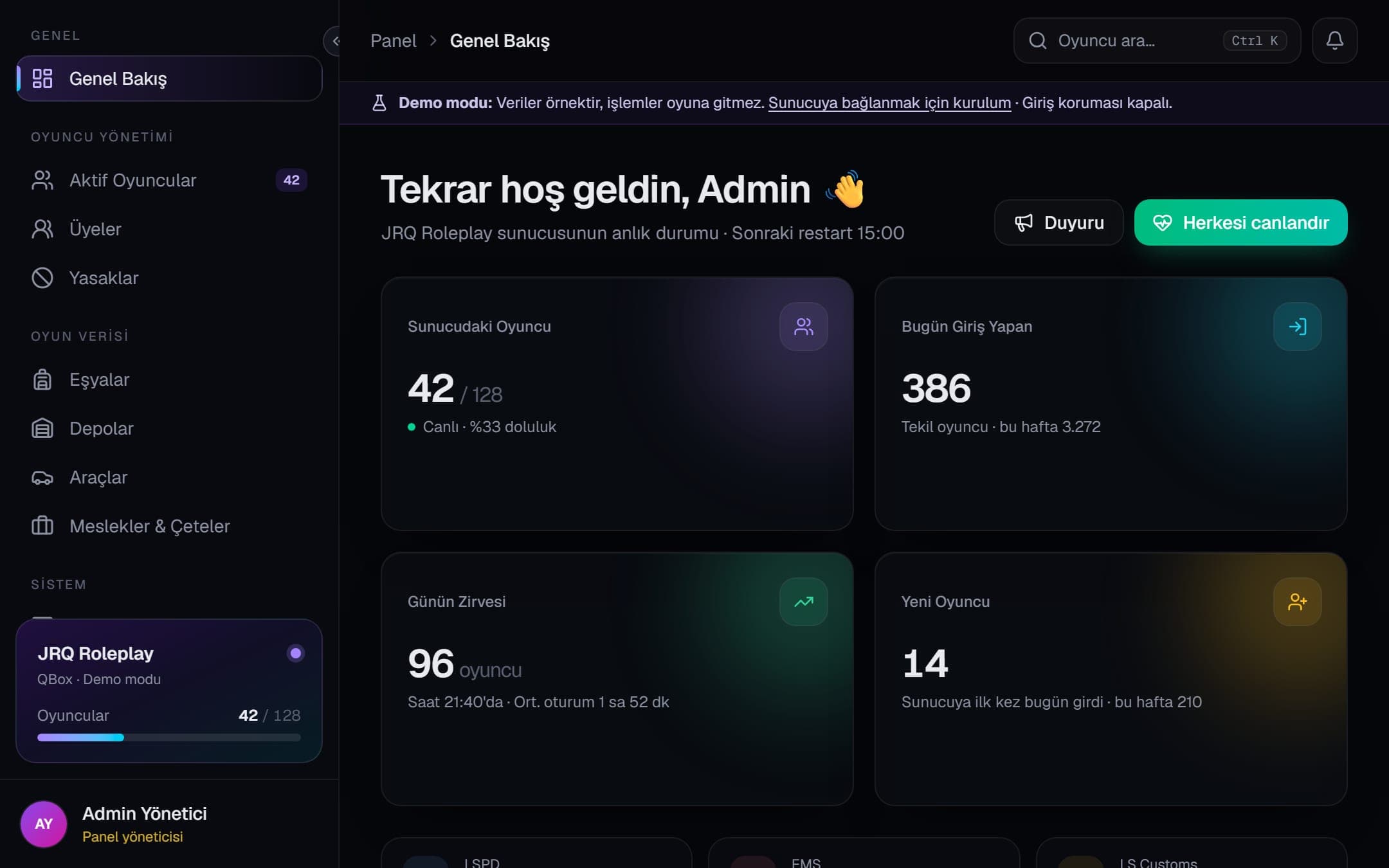
Task: Click the Araçlar car icon
Action: (42, 477)
